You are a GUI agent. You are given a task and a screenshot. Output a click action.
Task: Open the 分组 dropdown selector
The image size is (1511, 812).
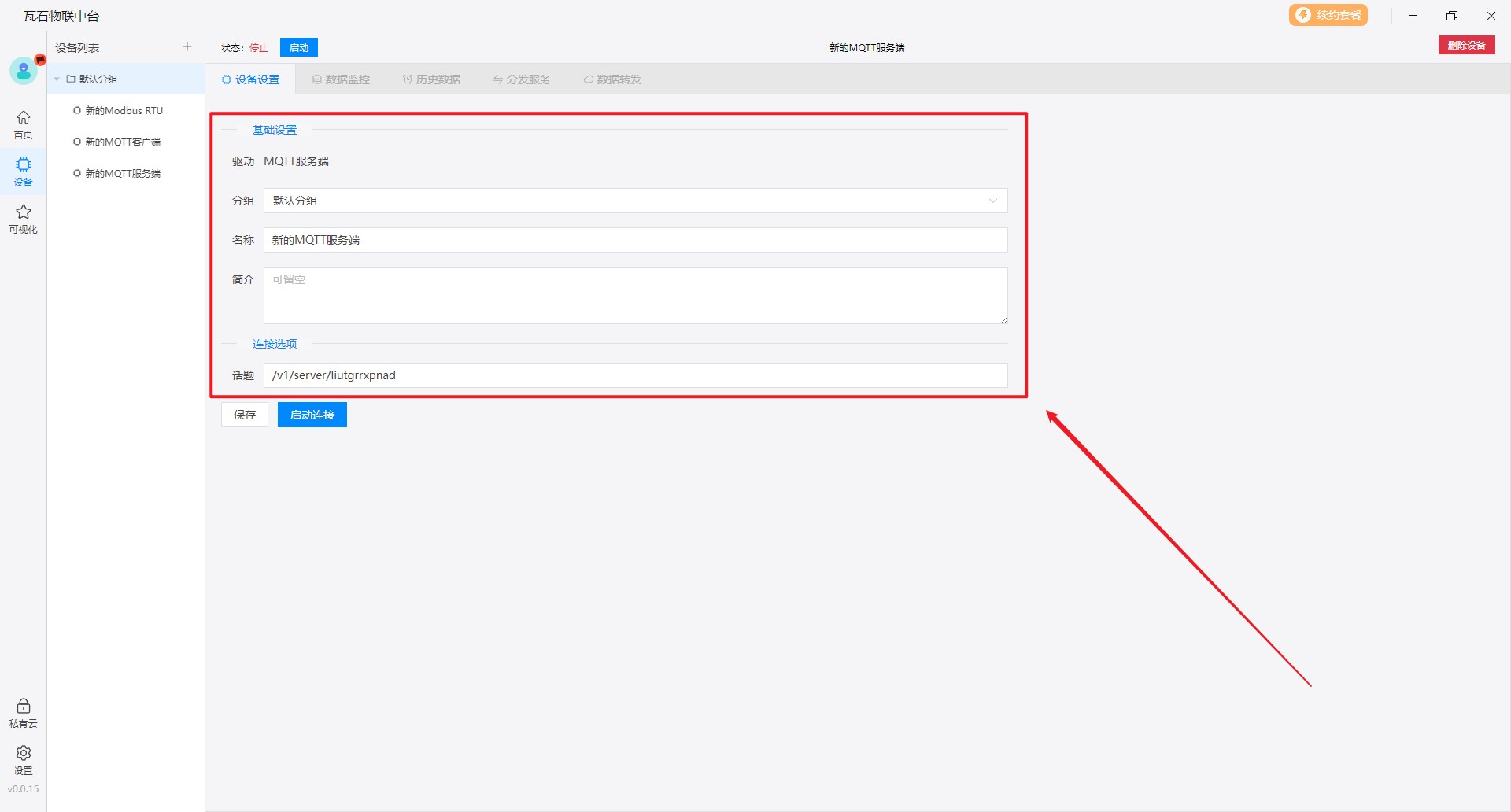click(x=635, y=201)
